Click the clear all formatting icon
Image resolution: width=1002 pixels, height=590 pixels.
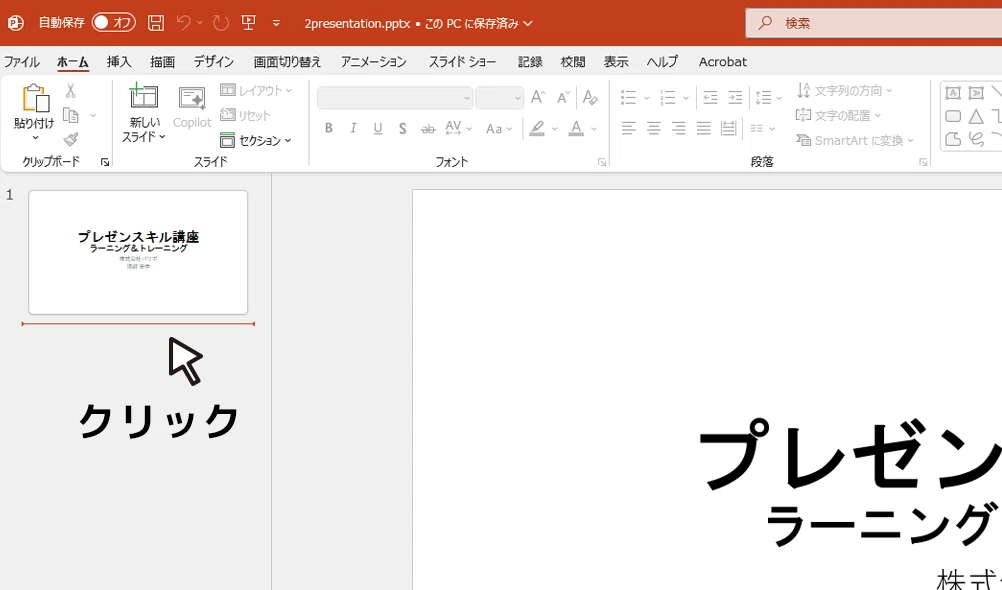tap(590, 97)
